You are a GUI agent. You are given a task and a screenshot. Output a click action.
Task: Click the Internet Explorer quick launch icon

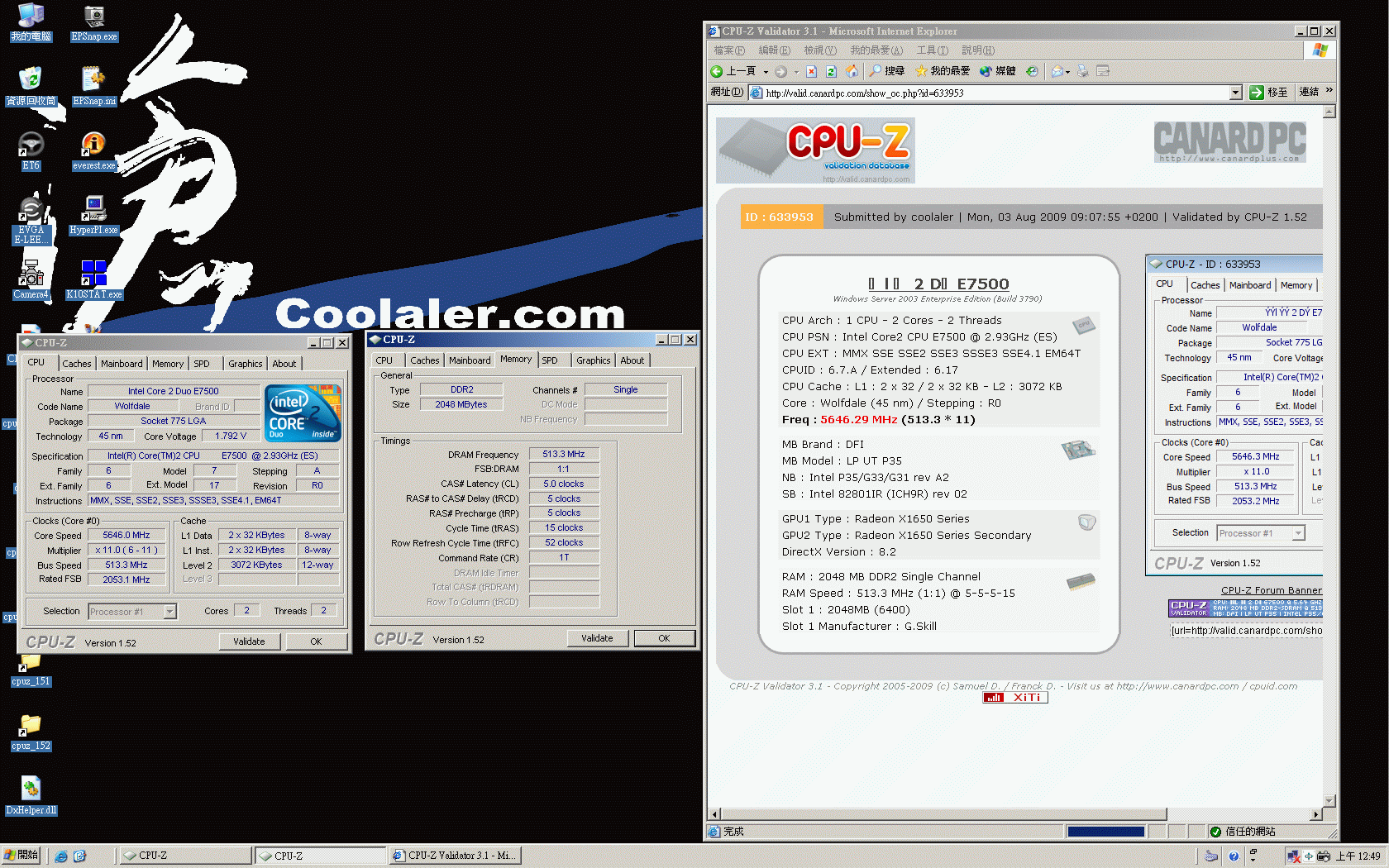pos(61,856)
